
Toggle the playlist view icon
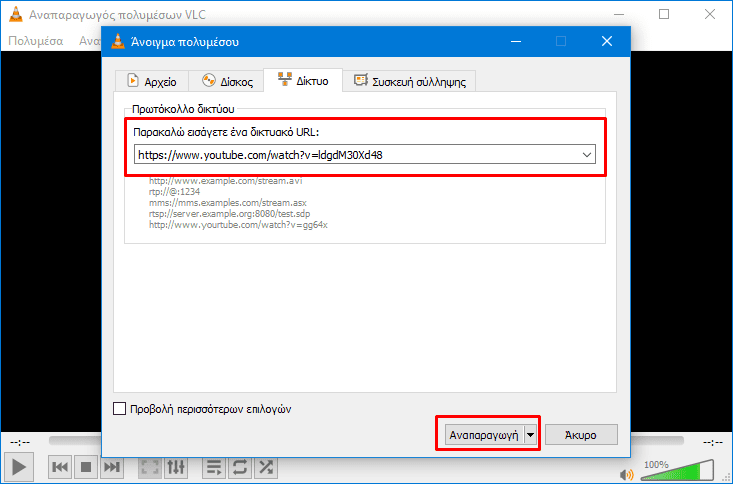214,467
